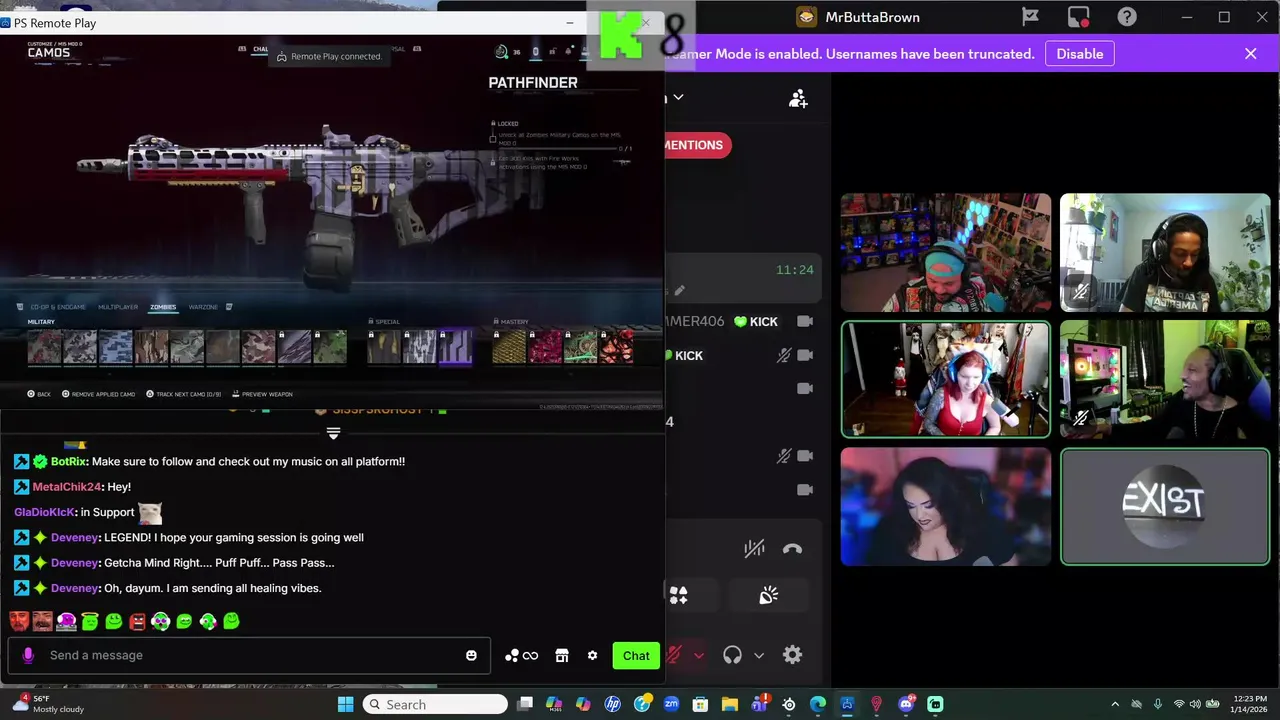Click the purple microphone icon in chat box
The width and height of the screenshot is (1280, 720).
click(28, 655)
